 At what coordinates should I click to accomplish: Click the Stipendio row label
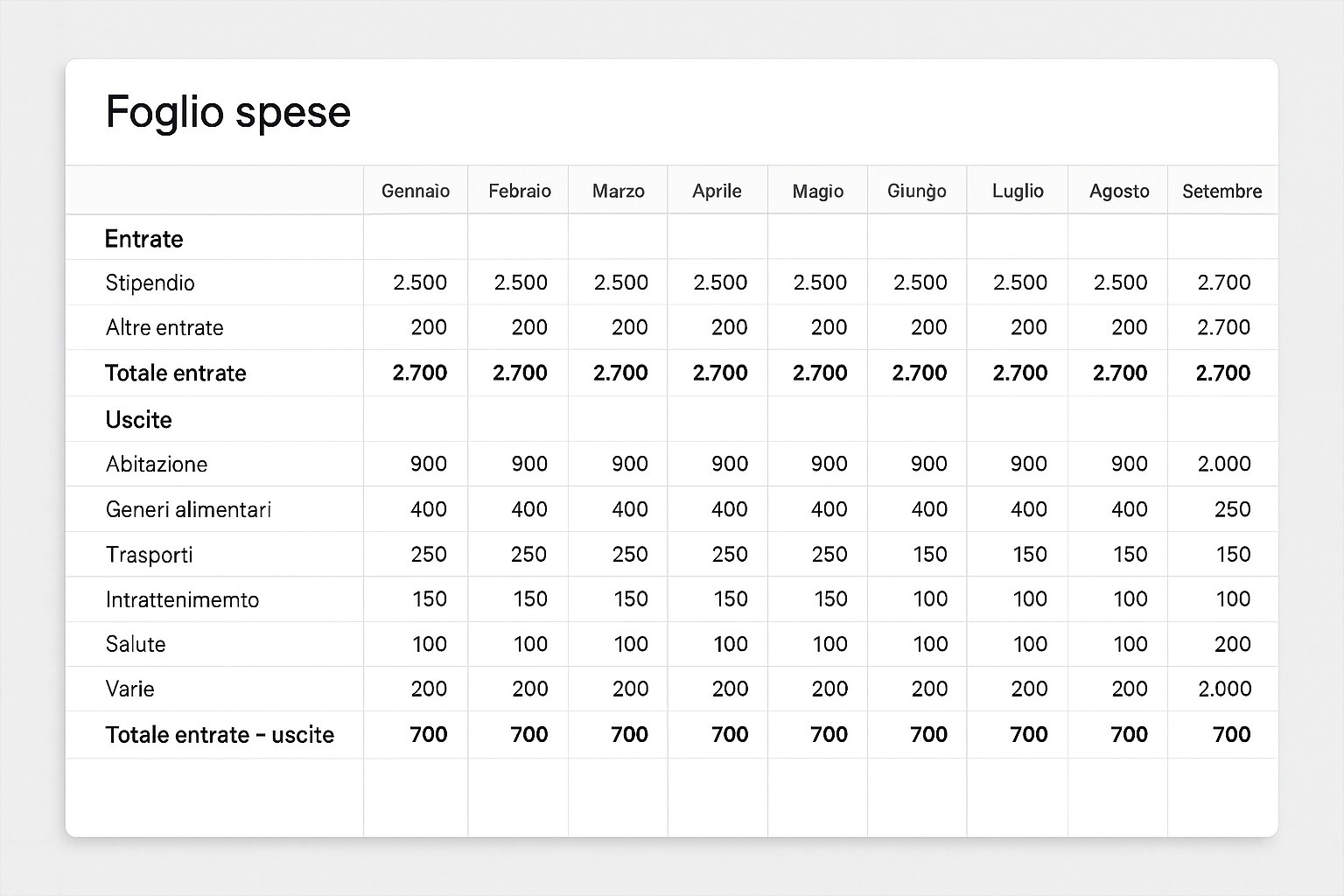point(150,283)
